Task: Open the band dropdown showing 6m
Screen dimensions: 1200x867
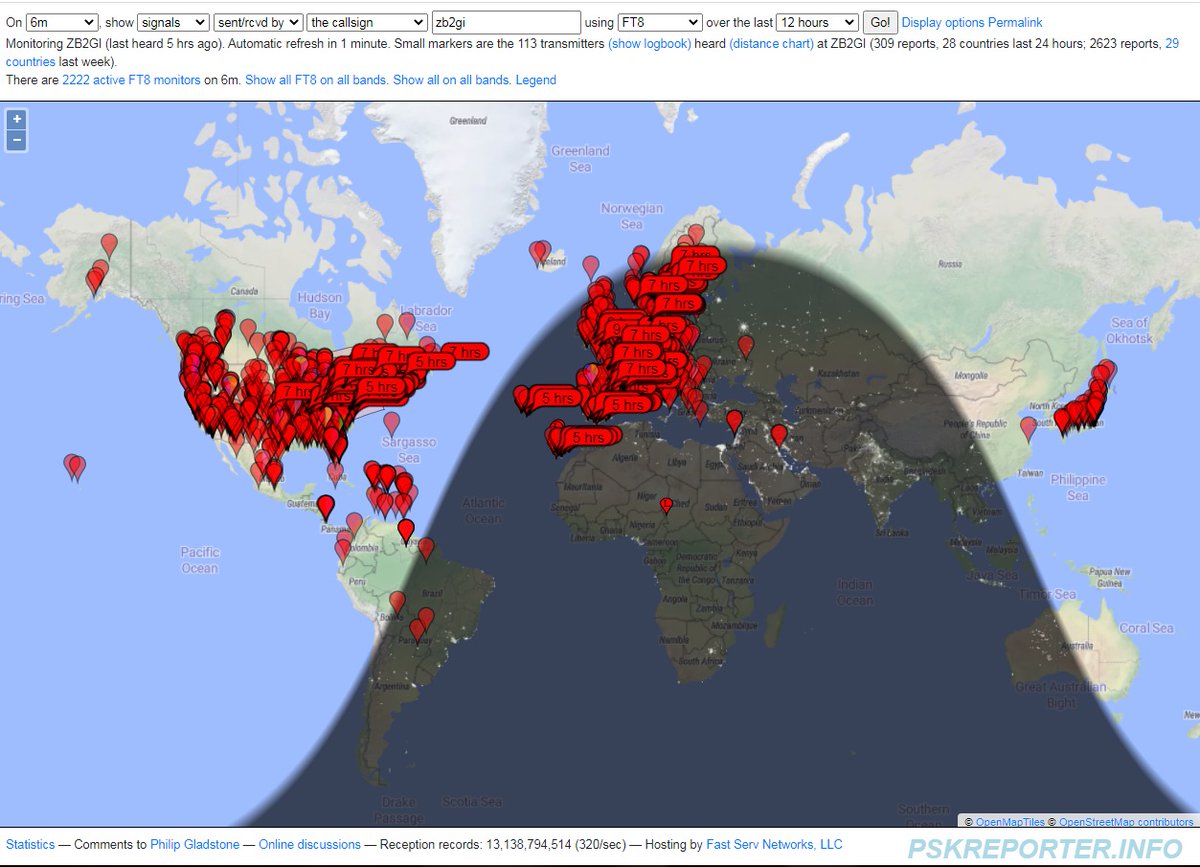Action: point(61,22)
